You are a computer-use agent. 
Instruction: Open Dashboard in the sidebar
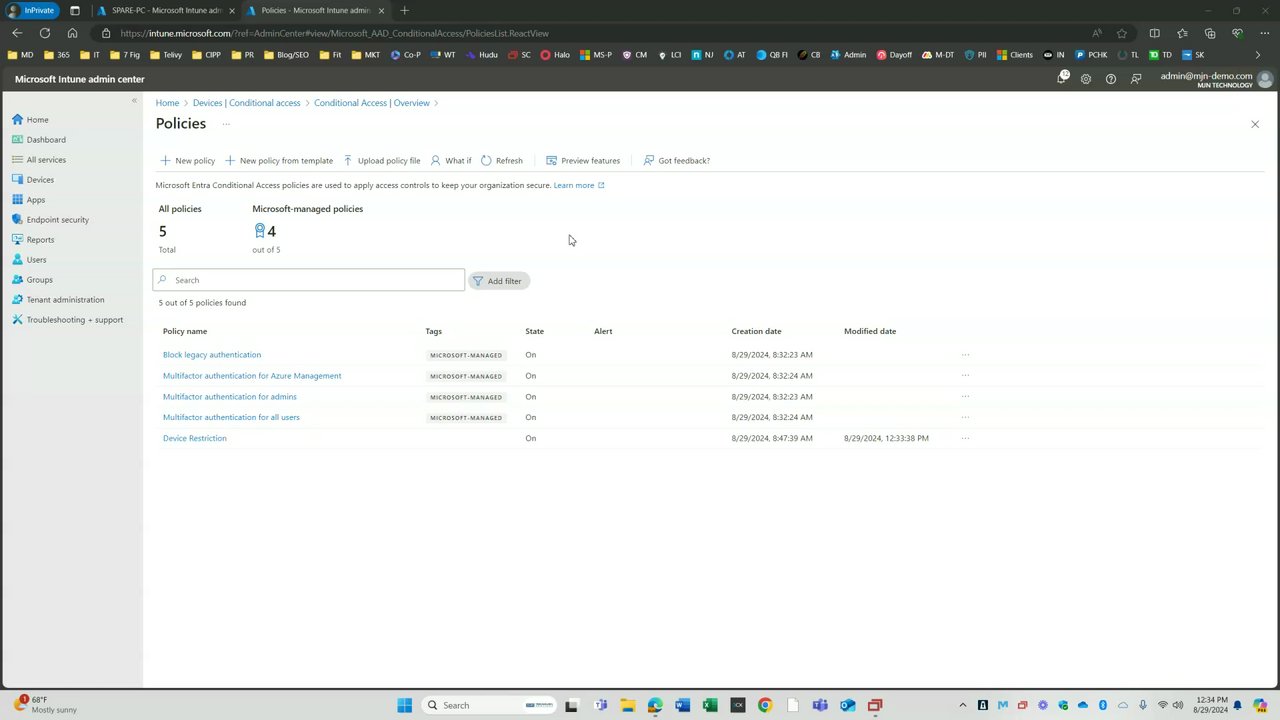39,139
